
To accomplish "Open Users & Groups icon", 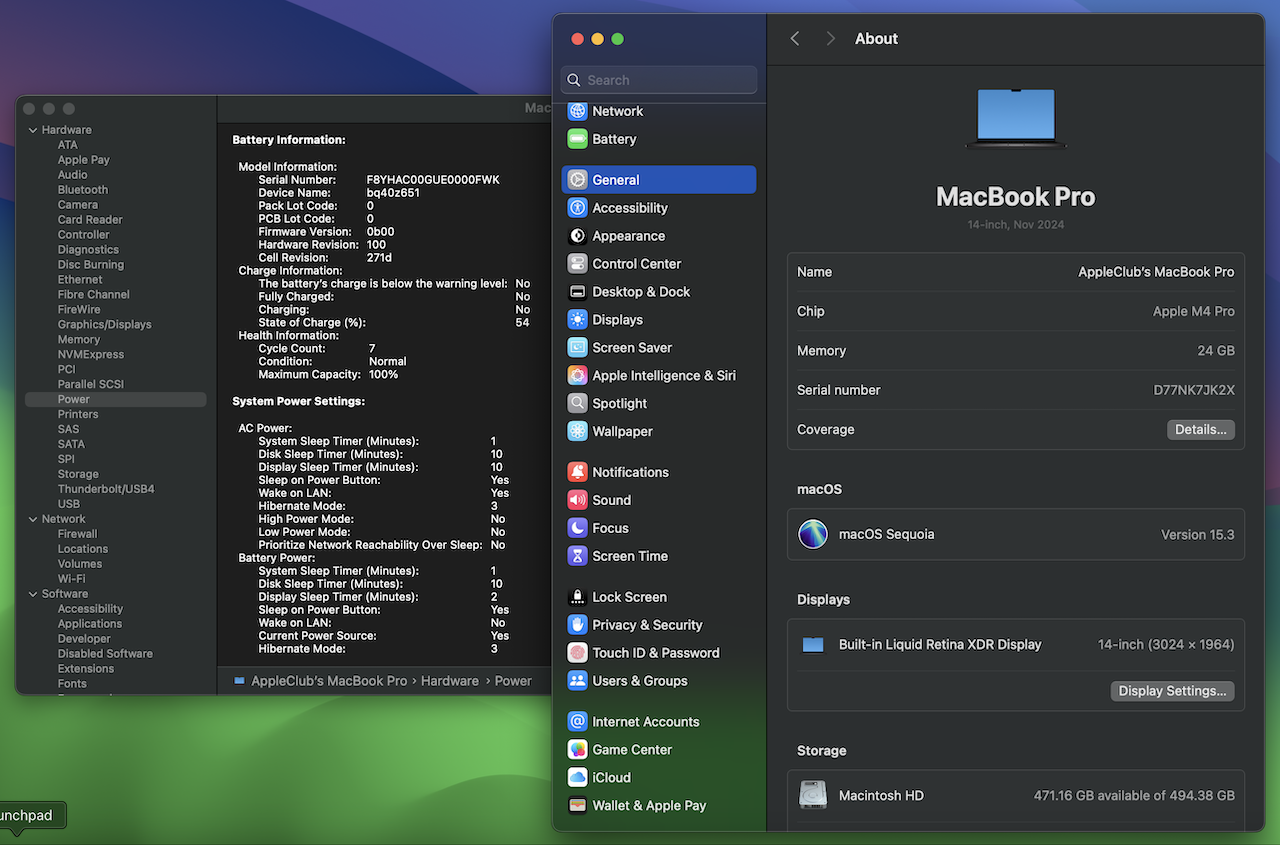I will 577,681.
